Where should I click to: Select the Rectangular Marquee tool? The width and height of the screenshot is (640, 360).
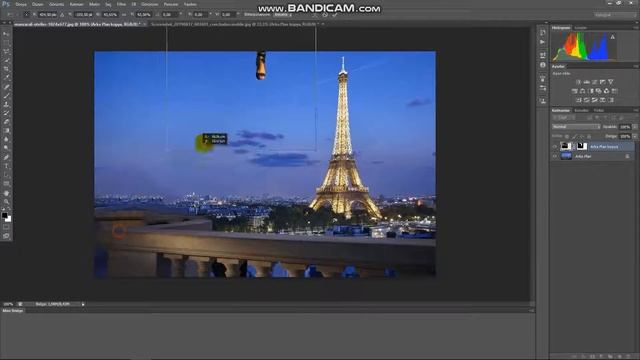[6, 43]
